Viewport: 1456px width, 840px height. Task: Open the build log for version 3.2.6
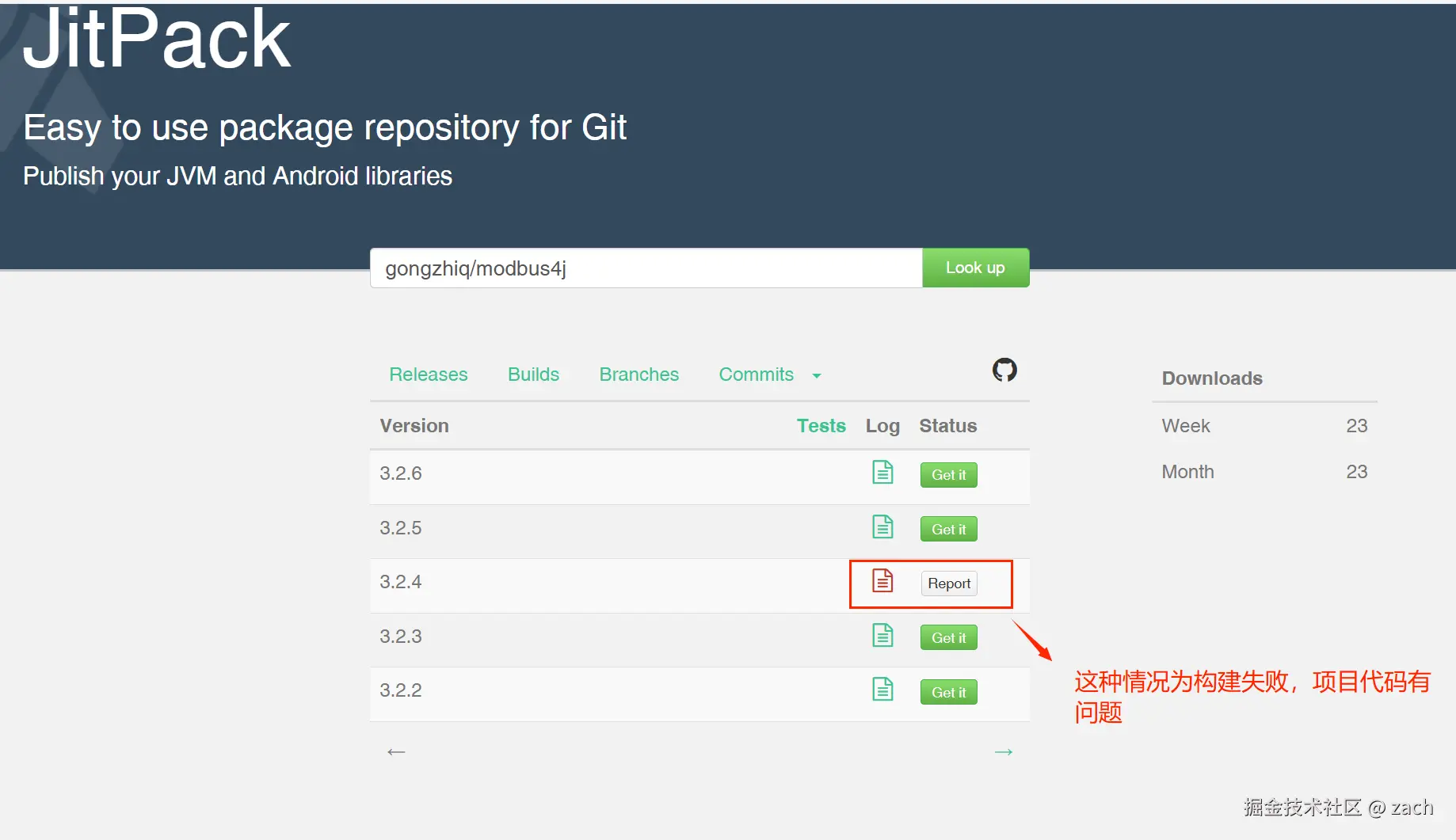click(x=882, y=473)
